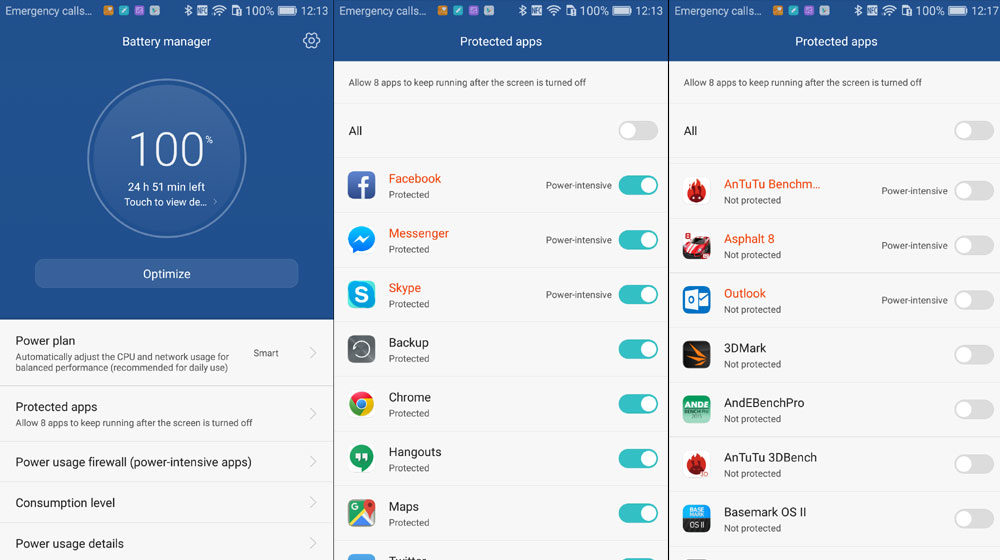Open Protected apps row chevron
This screenshot has height=560, width=1000.
pyautogui.click(x=313, y=414)
